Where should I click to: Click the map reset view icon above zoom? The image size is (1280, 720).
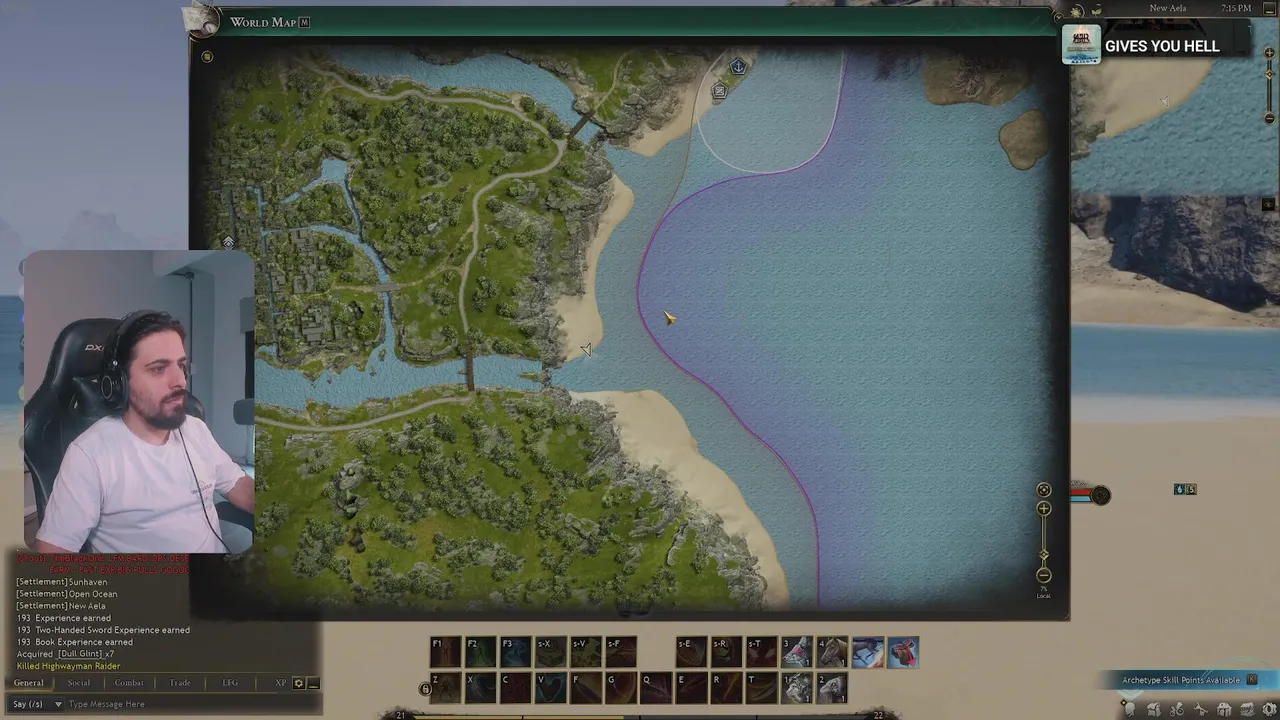[1044, 490]
